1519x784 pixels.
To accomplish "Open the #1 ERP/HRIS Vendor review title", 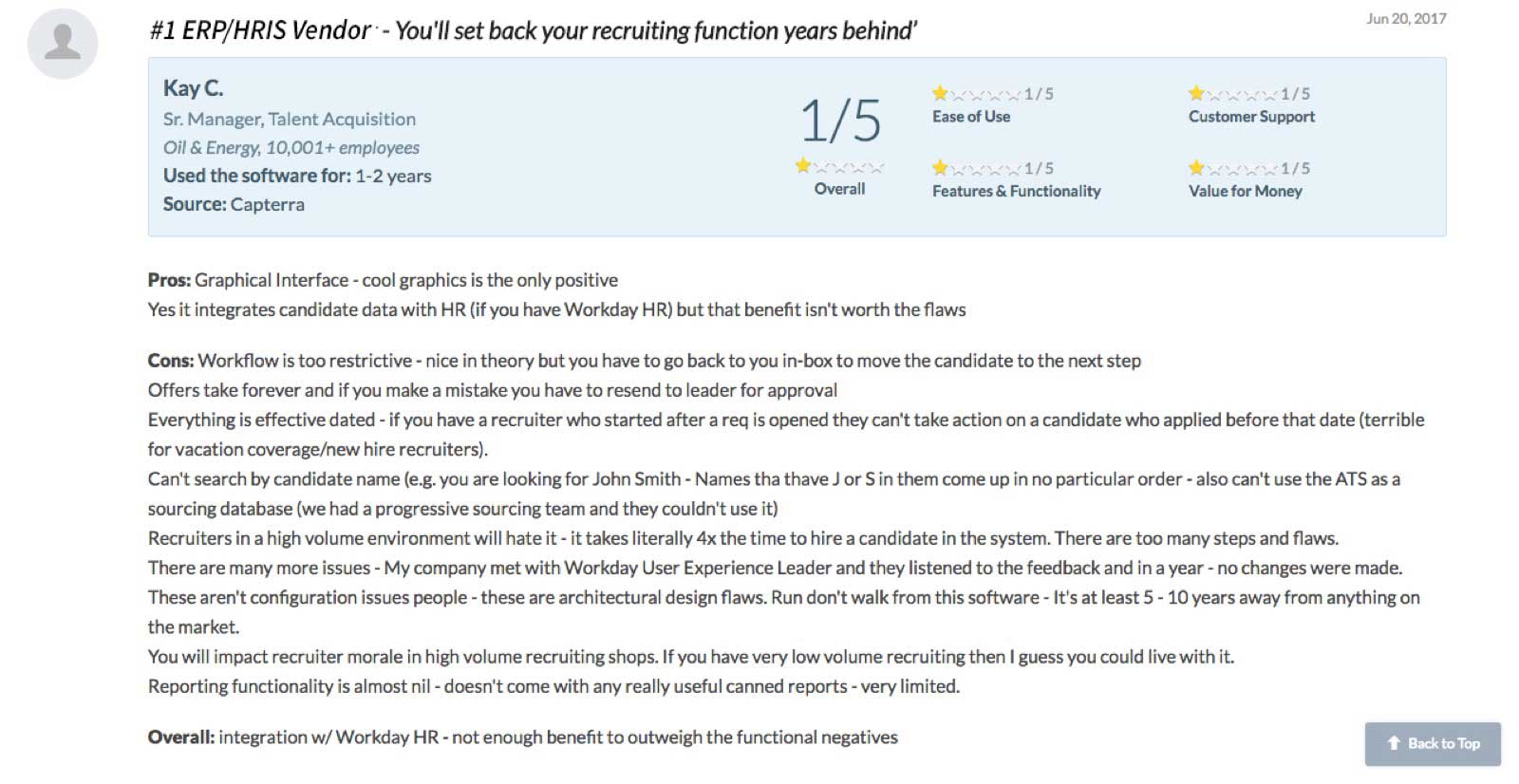I will point(533,30).
